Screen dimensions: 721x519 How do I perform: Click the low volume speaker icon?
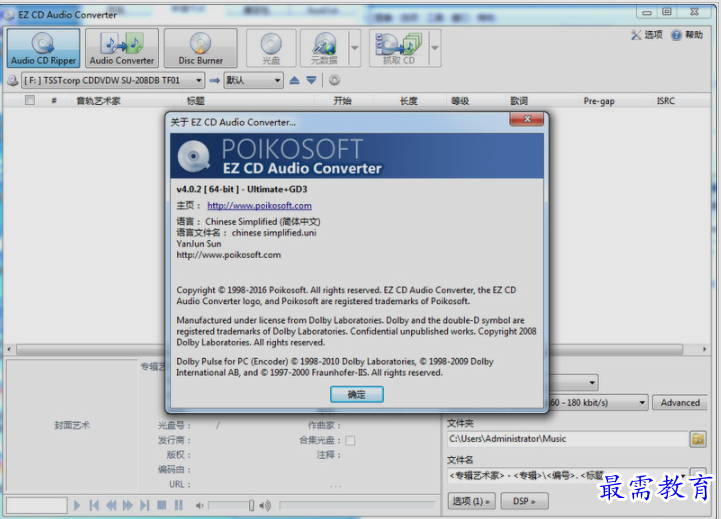pyautogui.click(x=199, y=506)
